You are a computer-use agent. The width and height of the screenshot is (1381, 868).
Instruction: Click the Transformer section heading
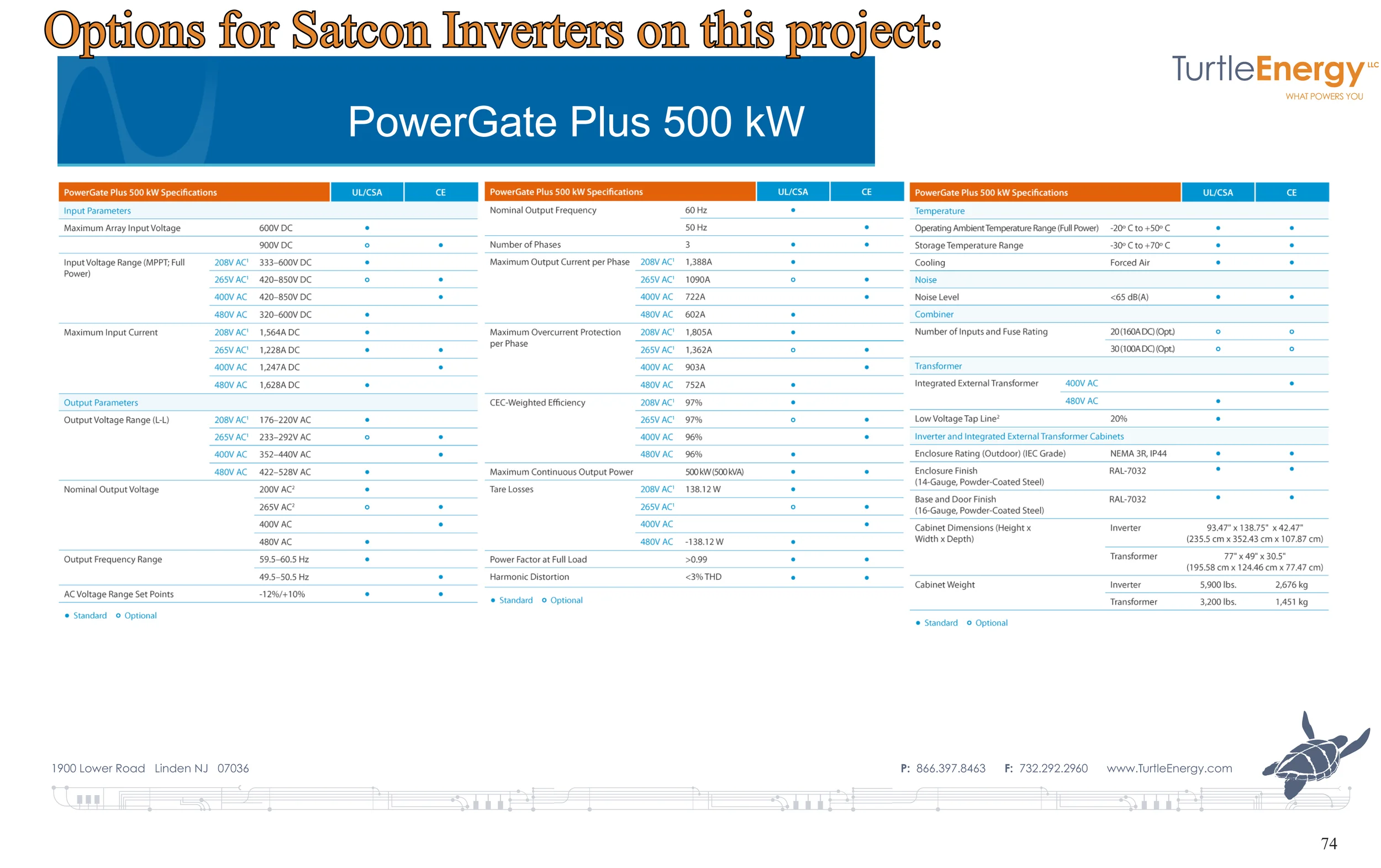pyautogui.click(x=937, y=366)
